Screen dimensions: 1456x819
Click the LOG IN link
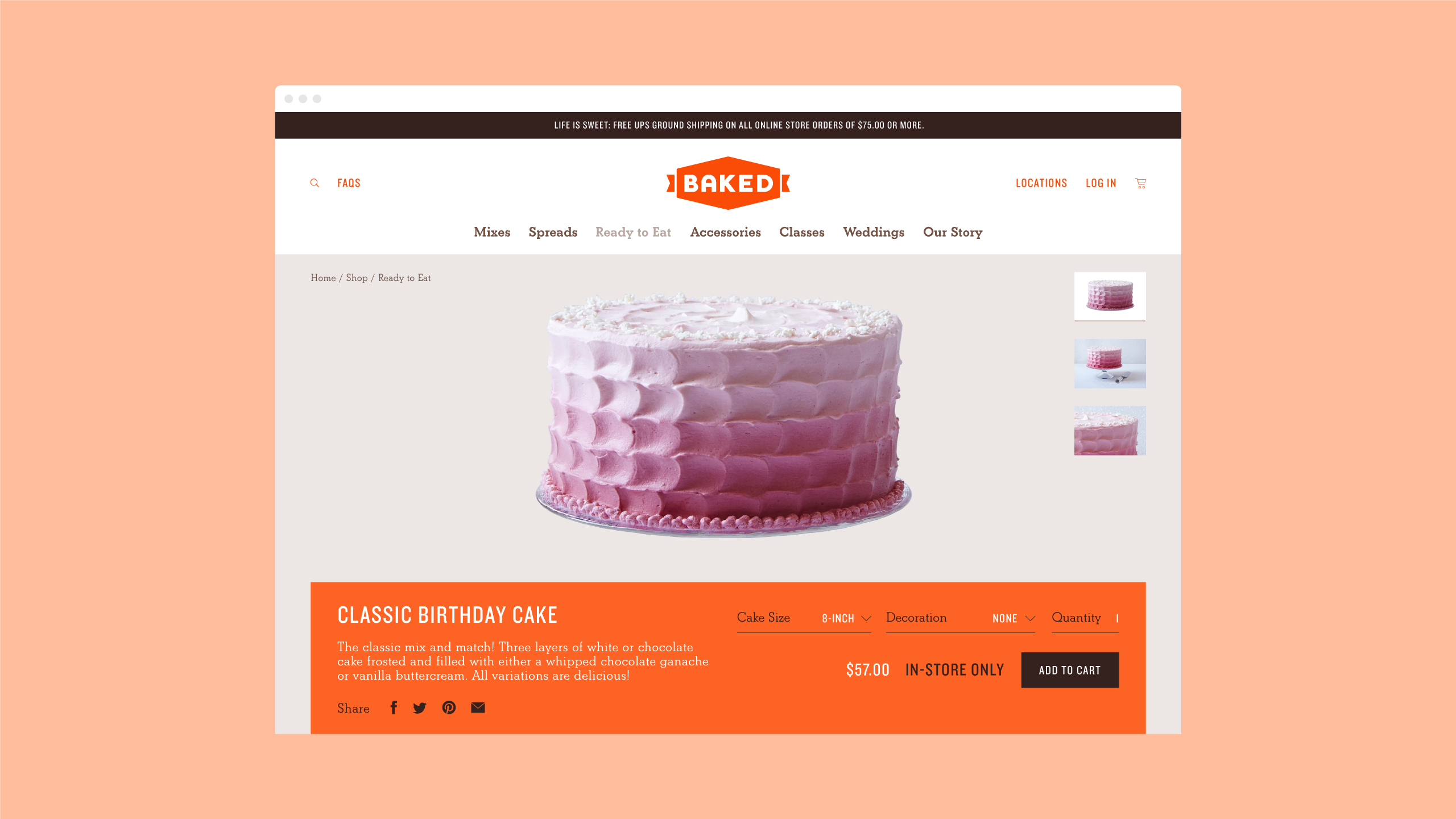tap(1101, 183)
